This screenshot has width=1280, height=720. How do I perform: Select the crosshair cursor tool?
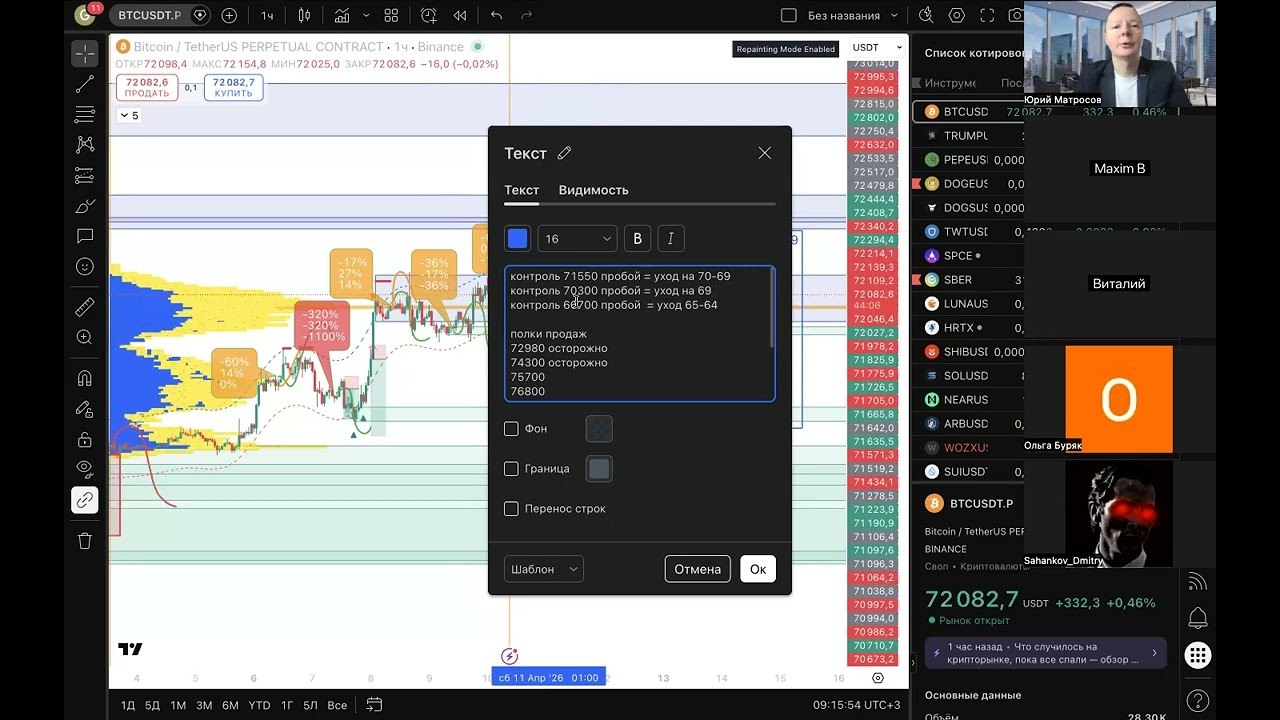(x=85, y=54)
